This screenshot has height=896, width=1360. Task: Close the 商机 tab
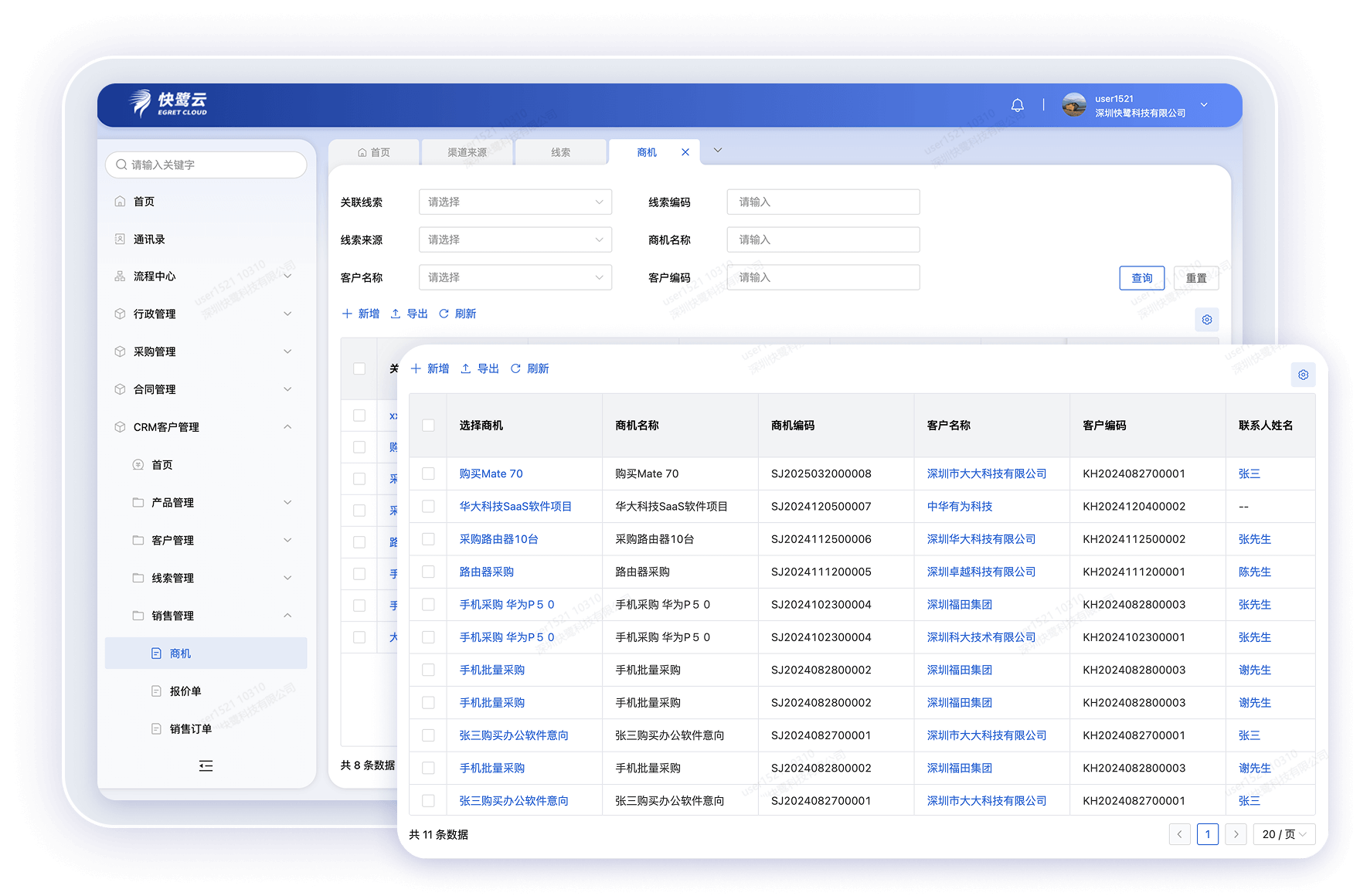pyautogui.click(x=685, y=152)
